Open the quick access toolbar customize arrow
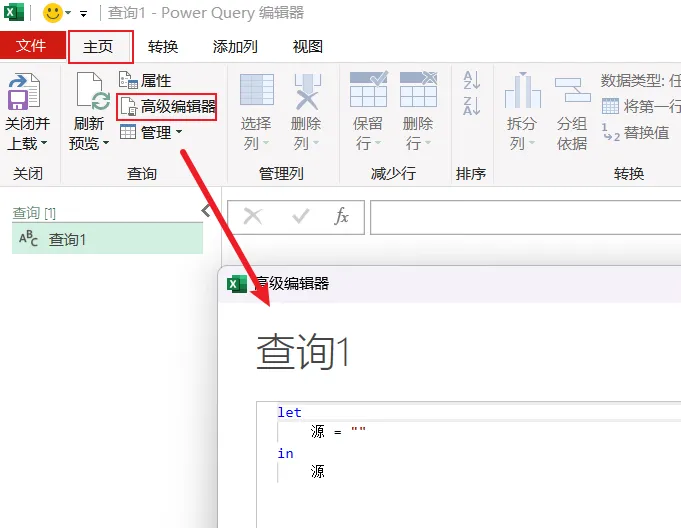The height and width of the screenshot is (528, 681). point(83,14)
